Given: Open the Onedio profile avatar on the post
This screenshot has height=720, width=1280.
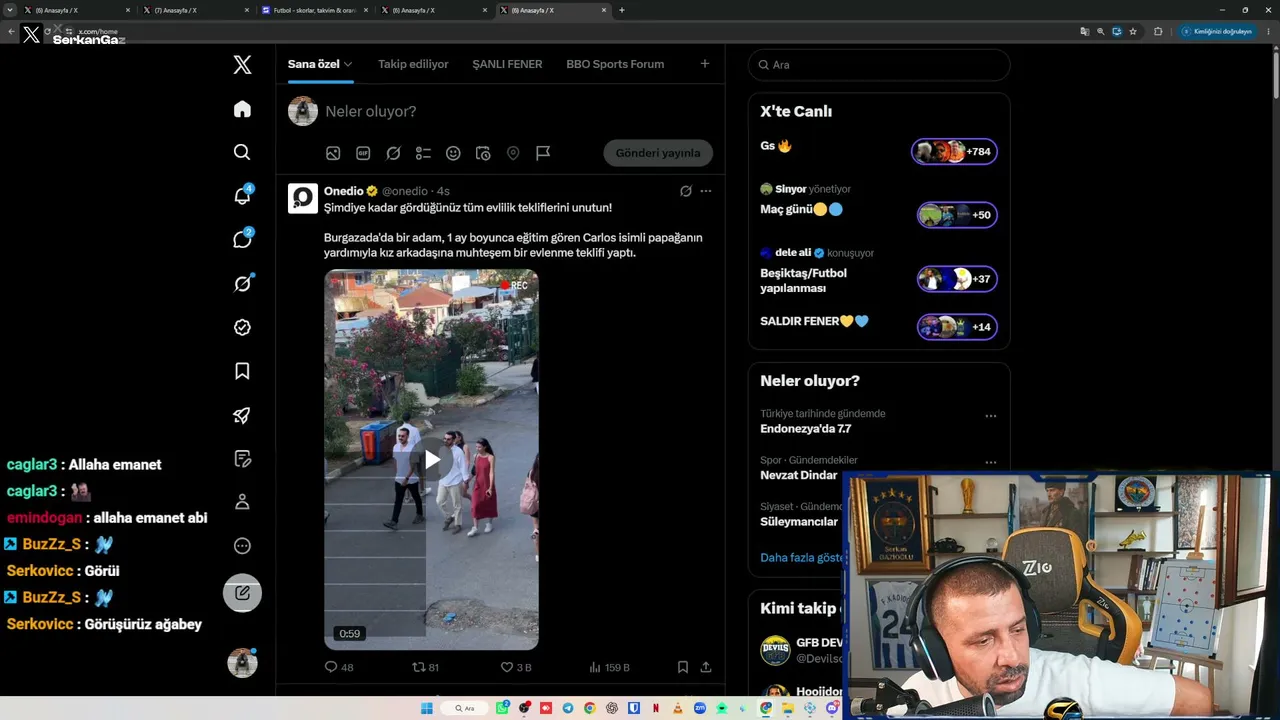Looking at the screenshot, I should (x=303, y=198).
